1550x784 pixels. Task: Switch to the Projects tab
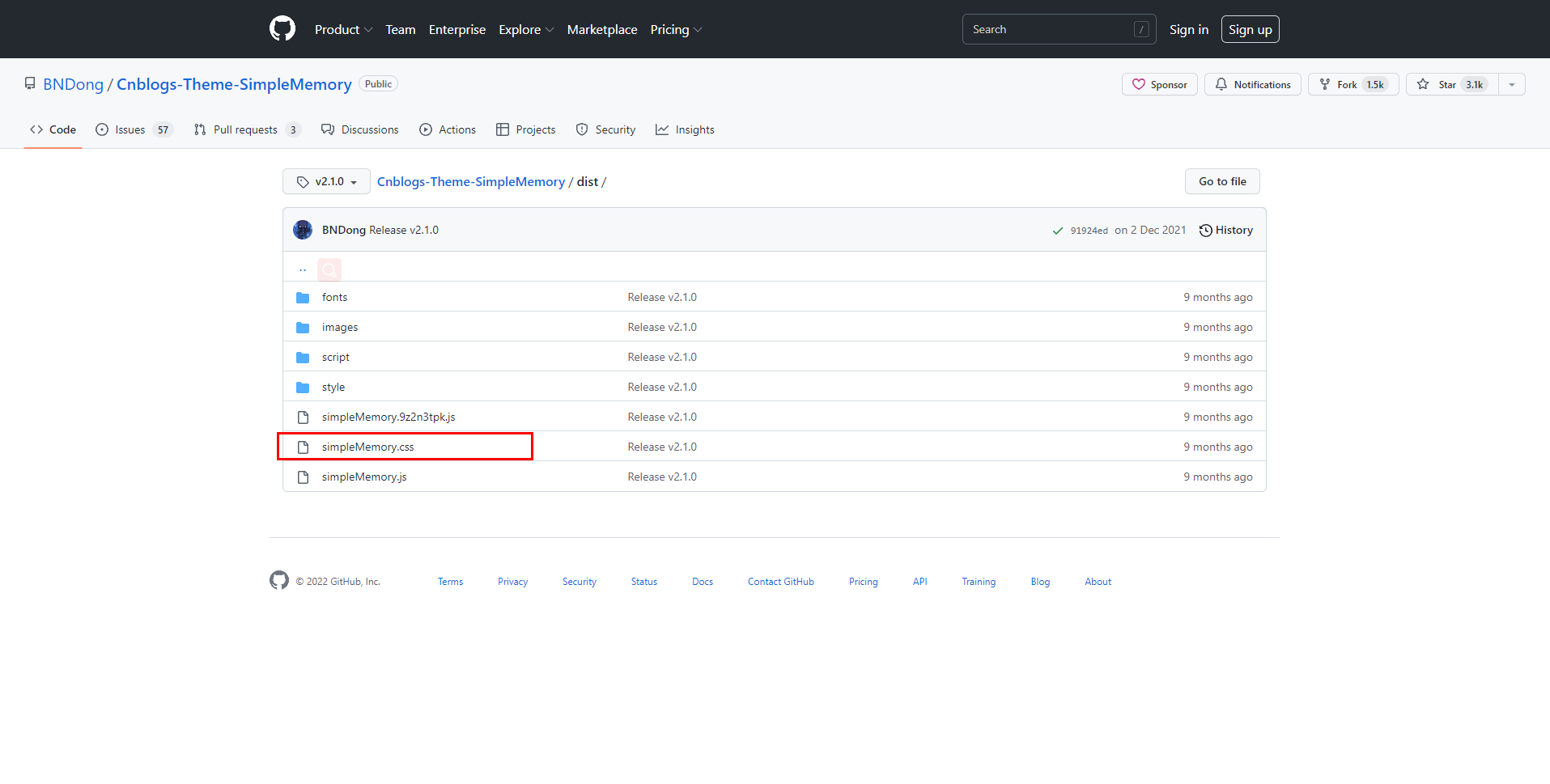click(526, 129)
